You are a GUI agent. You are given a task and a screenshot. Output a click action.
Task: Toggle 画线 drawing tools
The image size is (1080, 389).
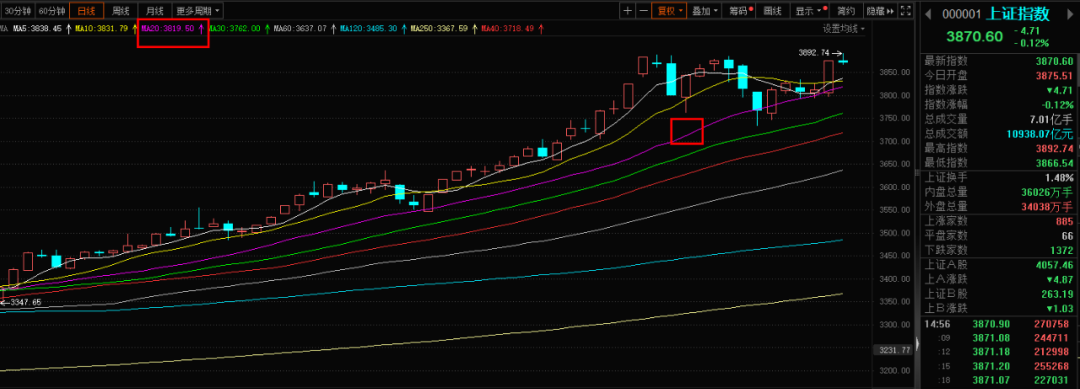[x=773, y=11]
